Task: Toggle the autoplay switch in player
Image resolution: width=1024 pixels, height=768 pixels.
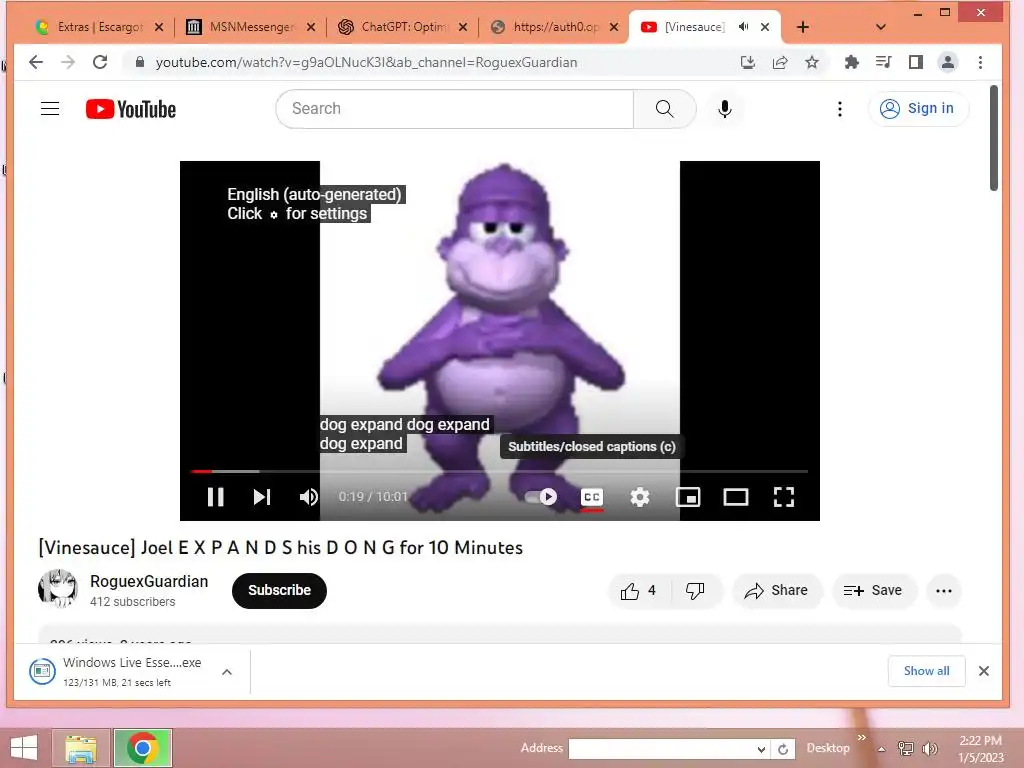Action: click(541, 497)
